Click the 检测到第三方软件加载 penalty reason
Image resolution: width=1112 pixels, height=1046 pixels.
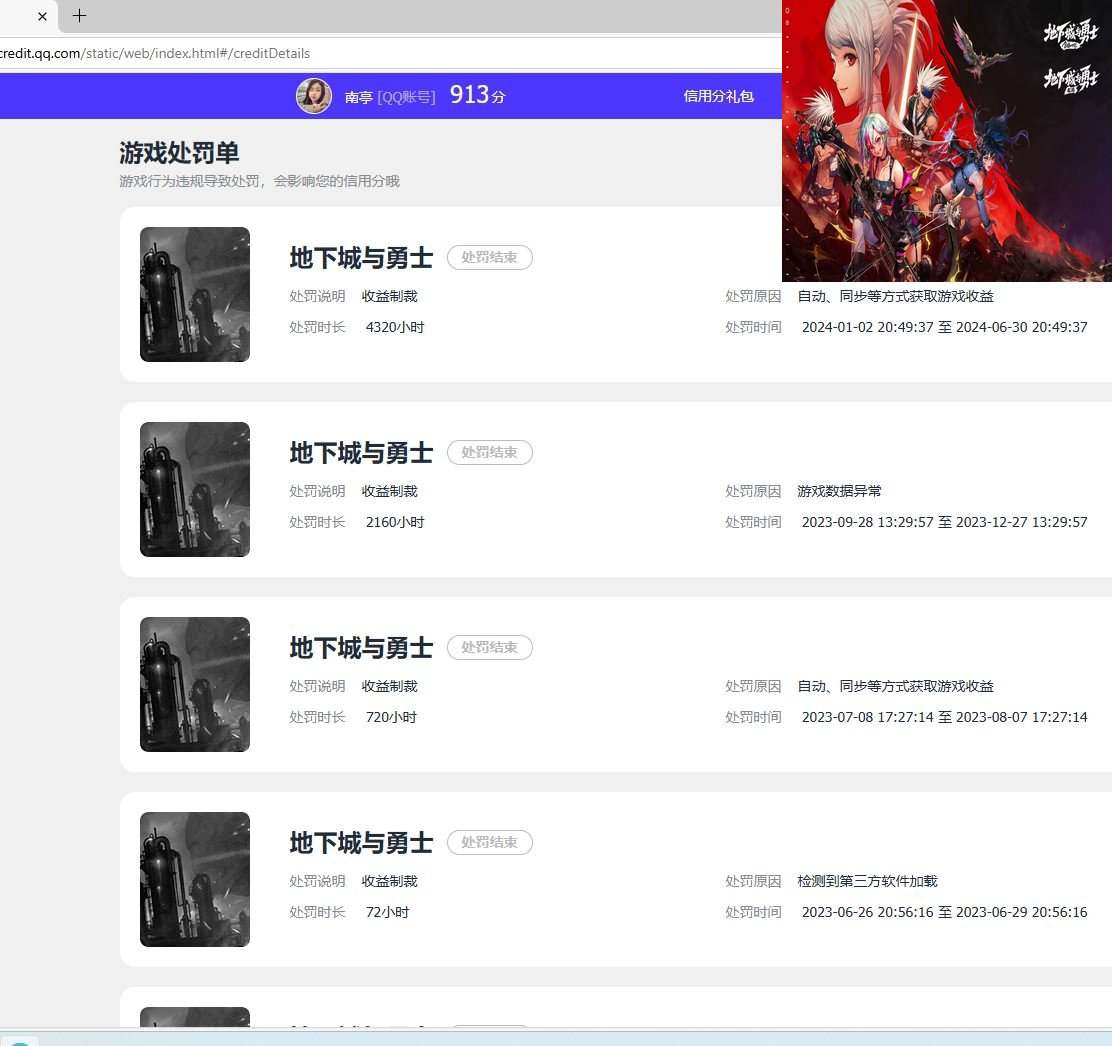[x=867, y=881]
